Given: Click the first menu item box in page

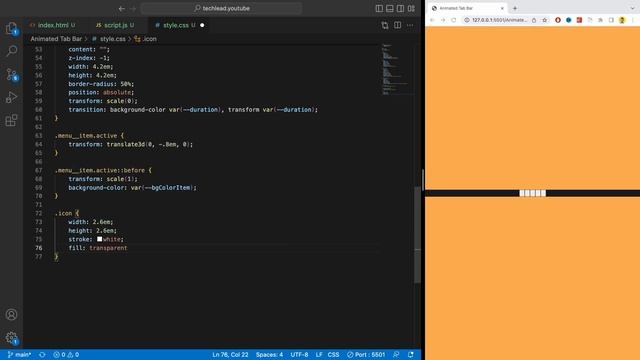Looking at the screenshot, I should 522,193.
